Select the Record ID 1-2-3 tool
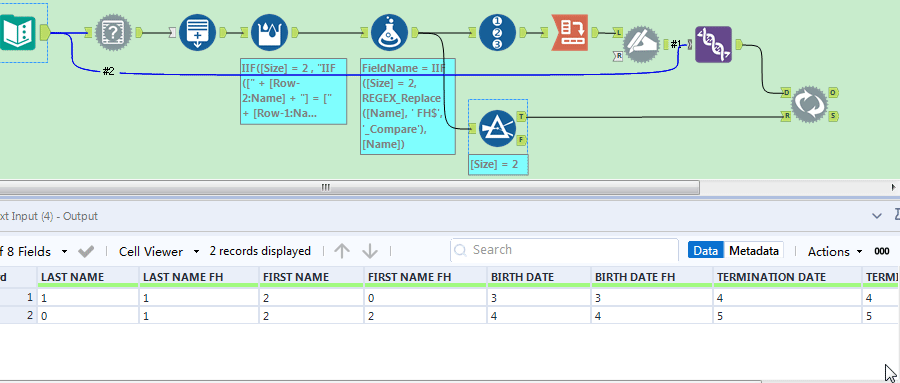The image size is (900, 383). pos(497,33)
